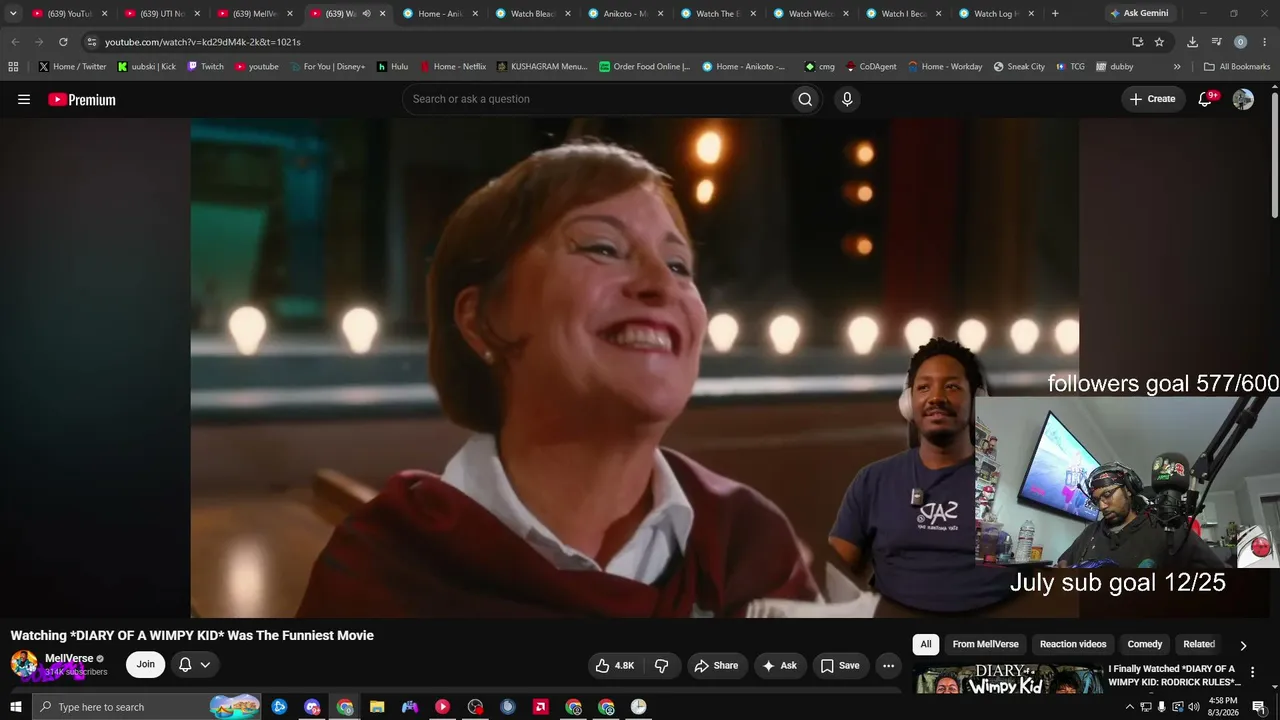
Task: Select the Reaction videos chip
Action: pos(1073,644)
